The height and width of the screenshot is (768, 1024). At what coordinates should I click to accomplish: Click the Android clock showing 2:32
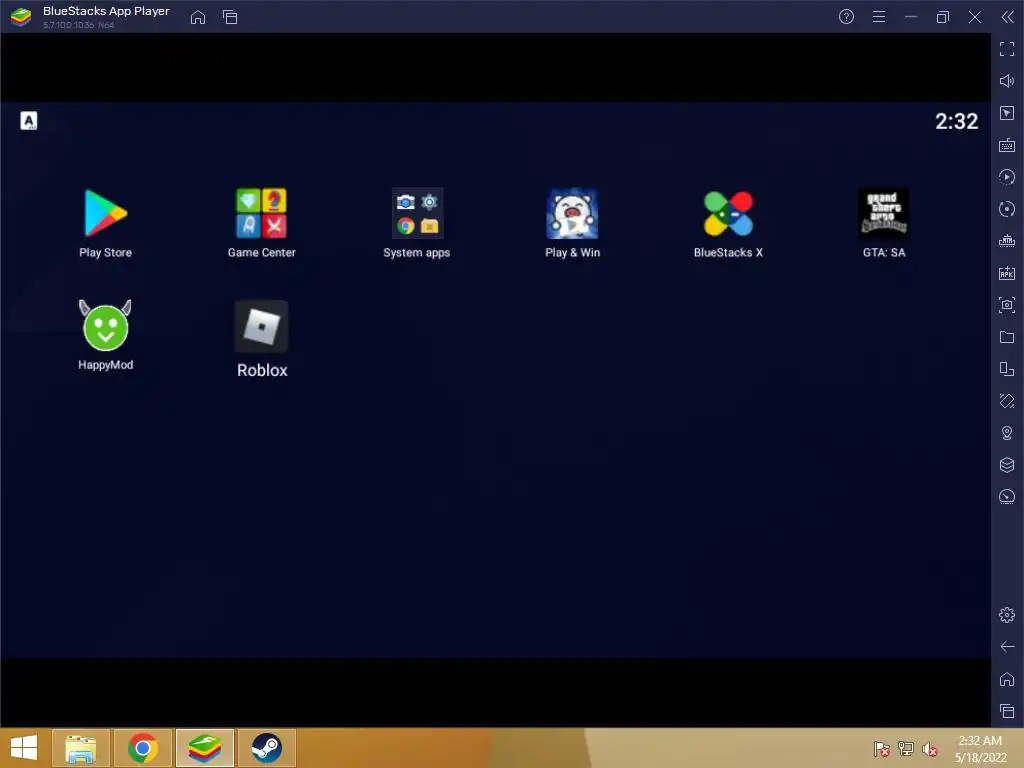[x=956, y=121]
